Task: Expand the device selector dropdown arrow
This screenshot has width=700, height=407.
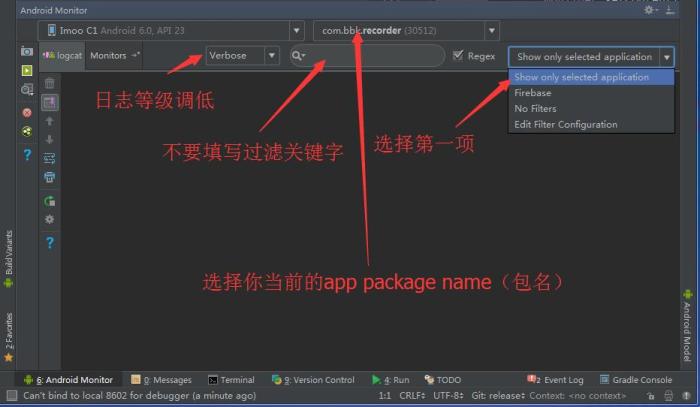Action: pyautogui.click(x=296, y=31)
